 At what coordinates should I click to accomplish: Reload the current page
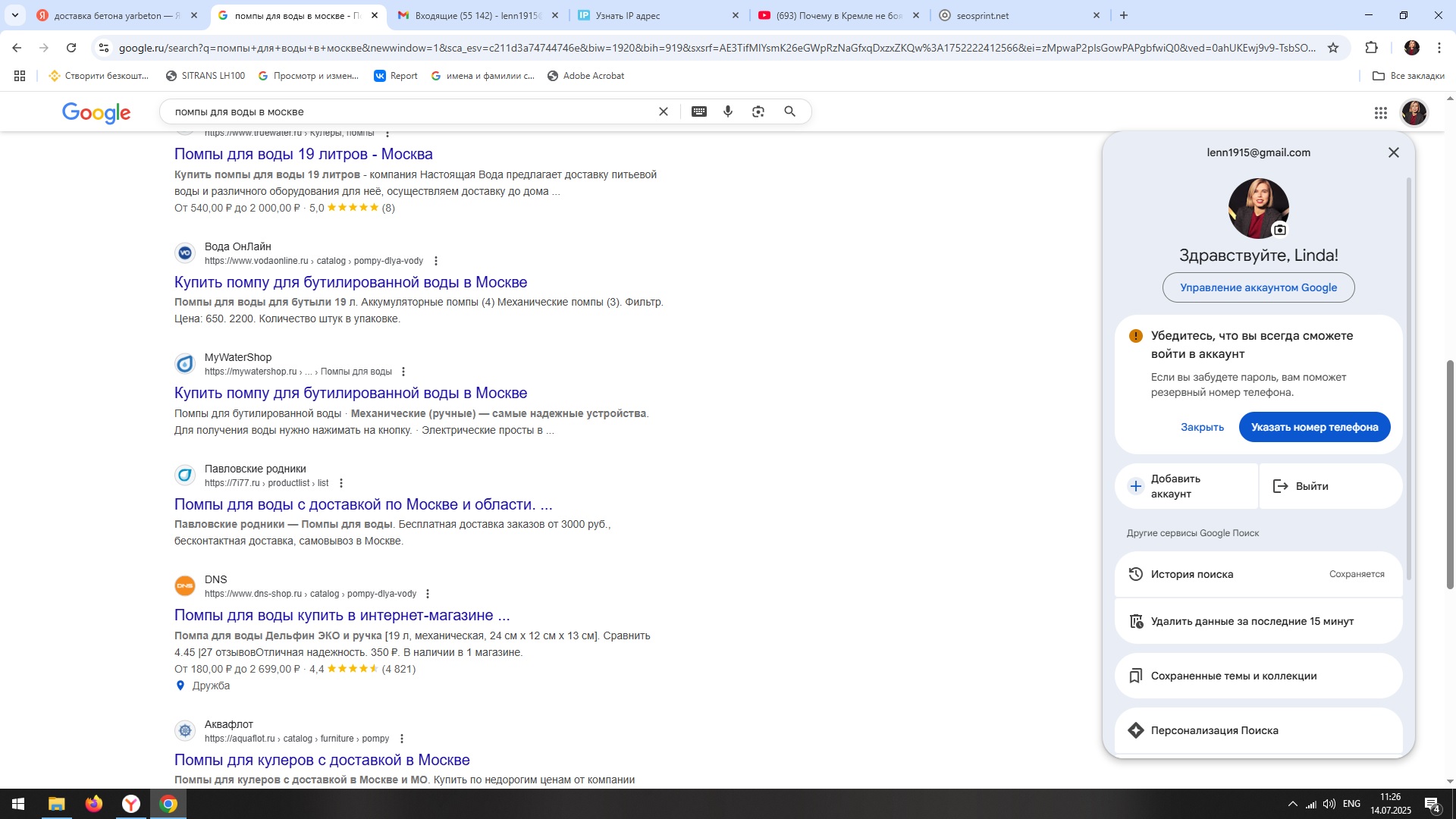pos(71,48)
